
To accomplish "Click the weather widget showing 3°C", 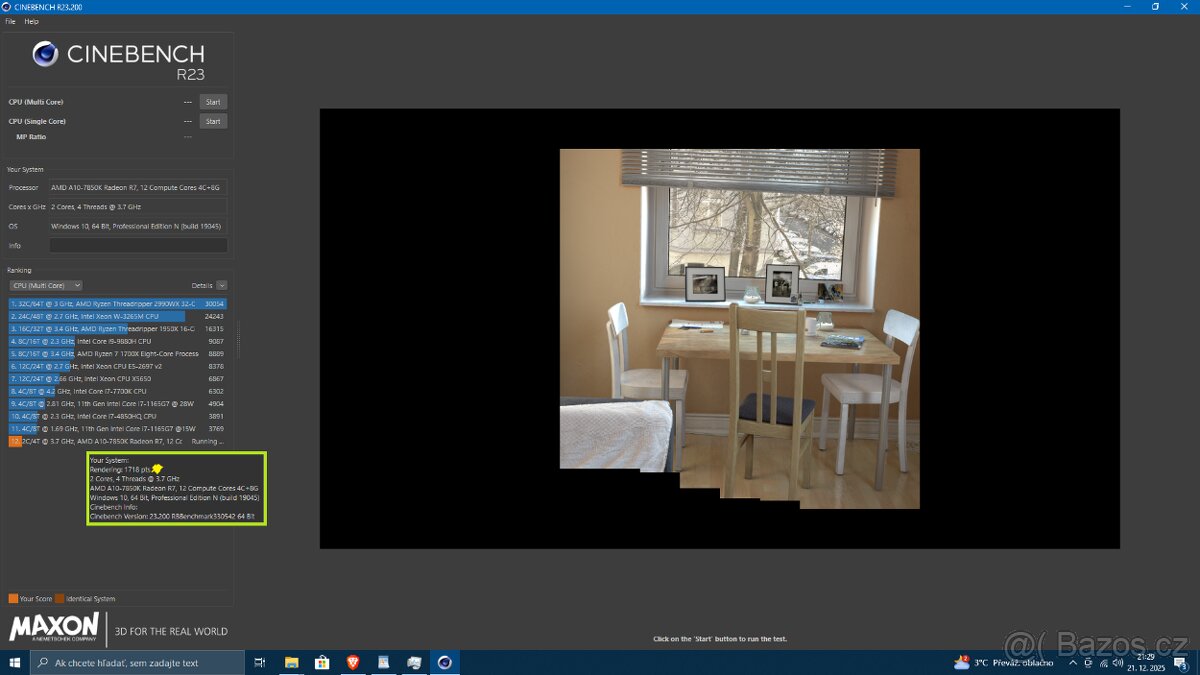I will coord(1004,662).
